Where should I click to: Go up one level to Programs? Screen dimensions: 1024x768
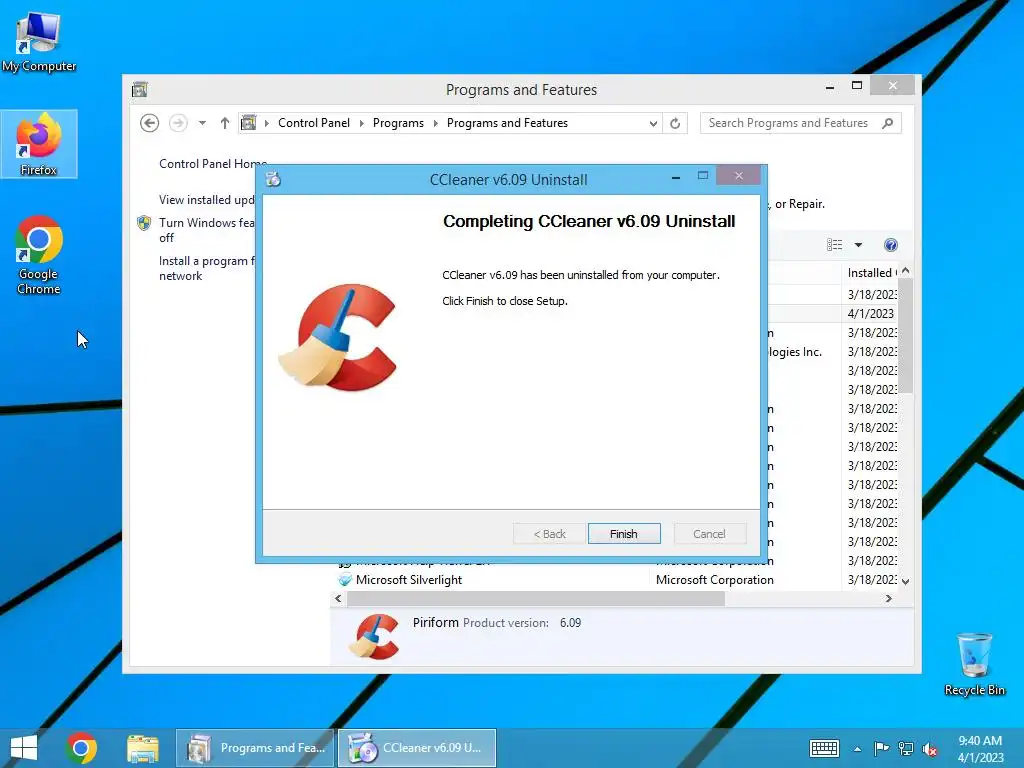pyautogui.click(x=225, y=123)
